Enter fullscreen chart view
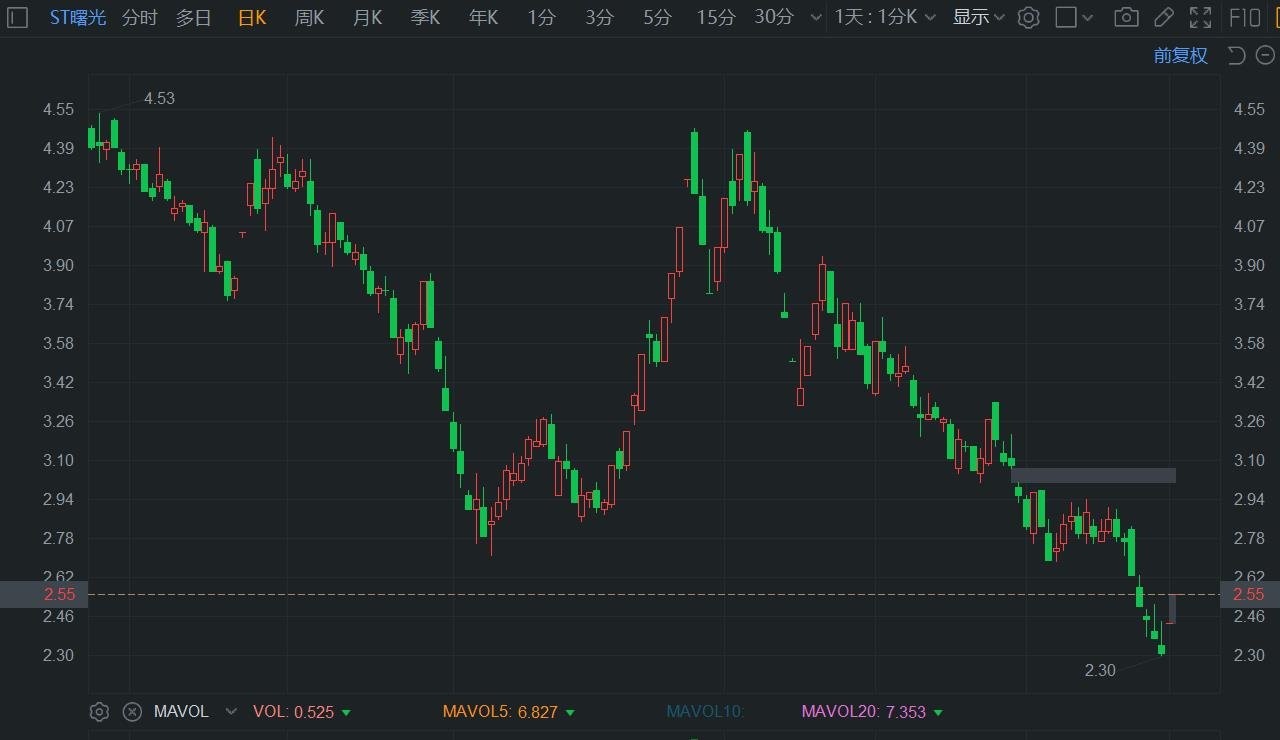The image size is (1280, 740). (1200, 17)
